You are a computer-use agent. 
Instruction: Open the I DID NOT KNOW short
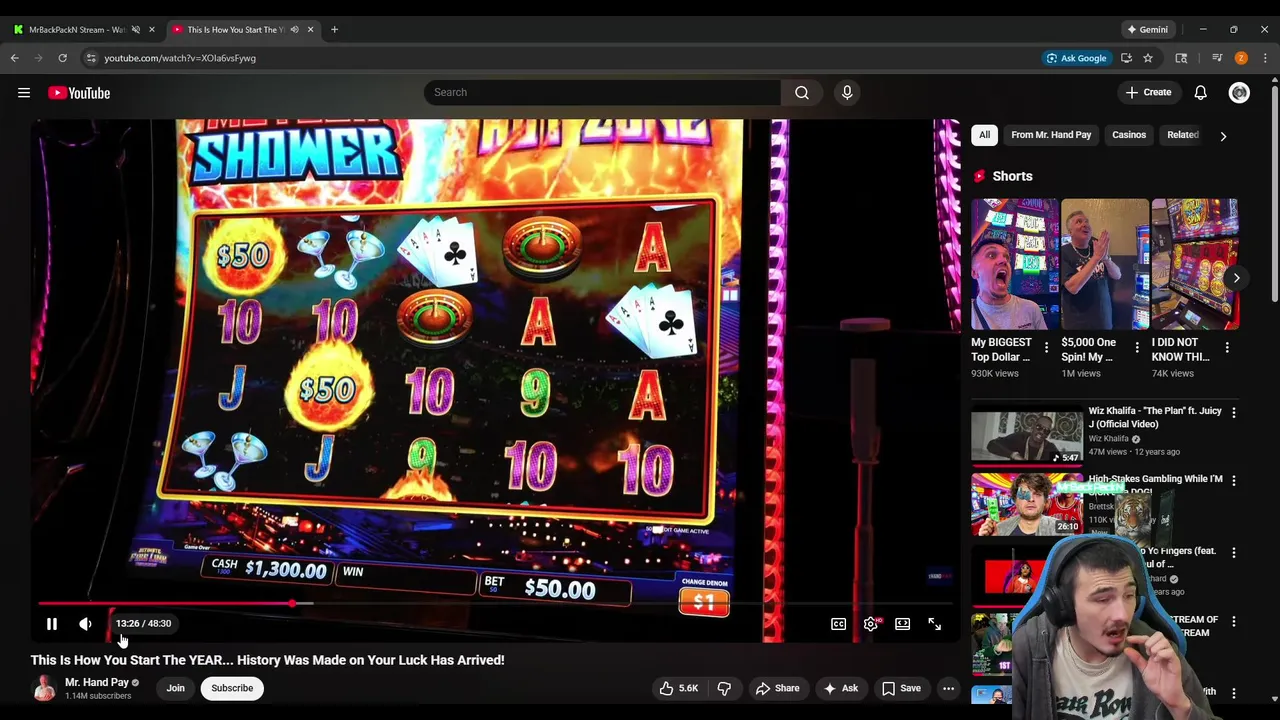1195,264
